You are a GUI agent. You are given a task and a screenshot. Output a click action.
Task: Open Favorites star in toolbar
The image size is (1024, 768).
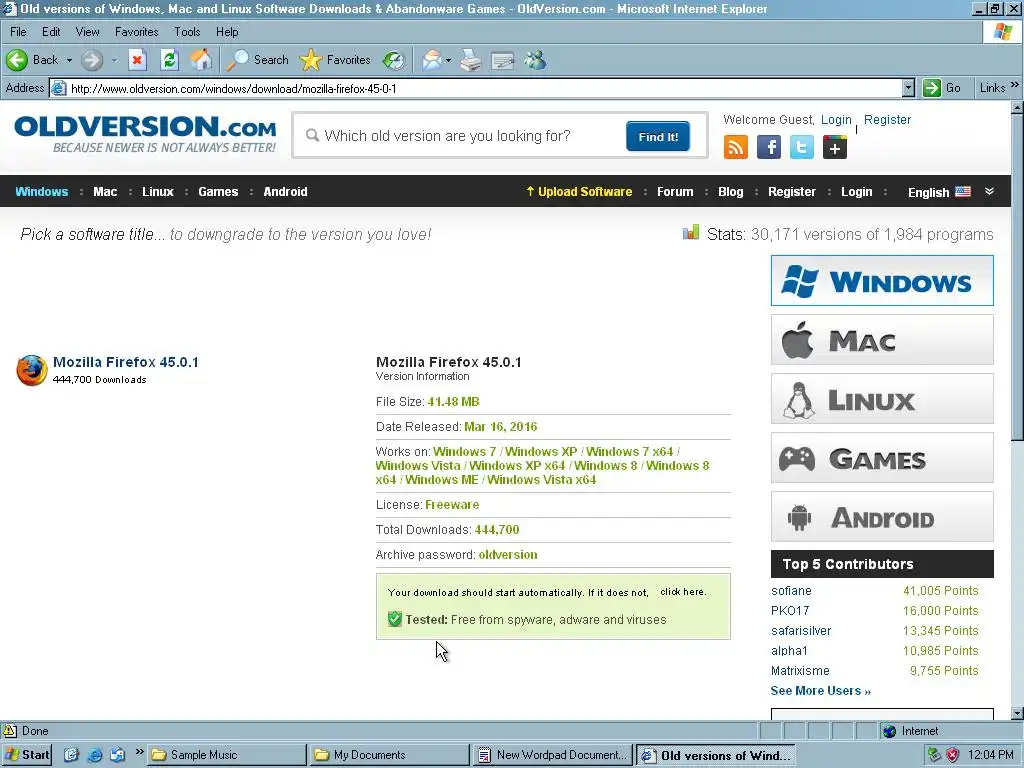335,60
